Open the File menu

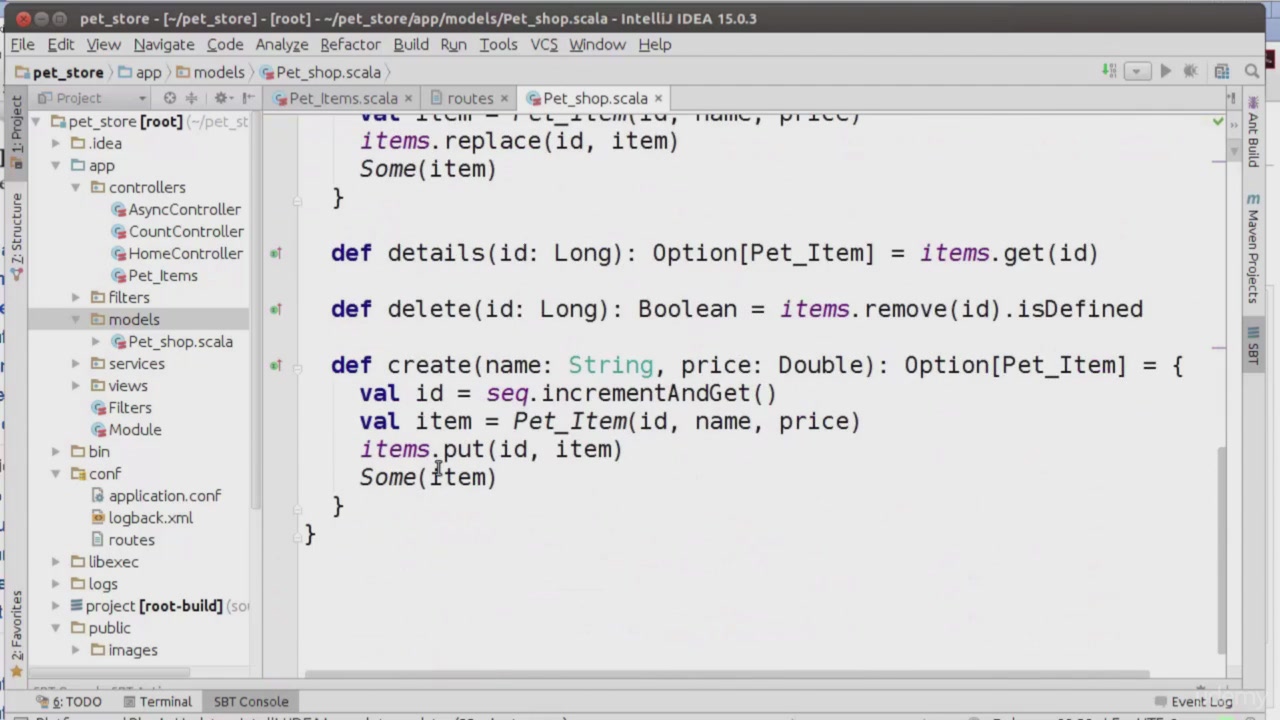point(22,44)
